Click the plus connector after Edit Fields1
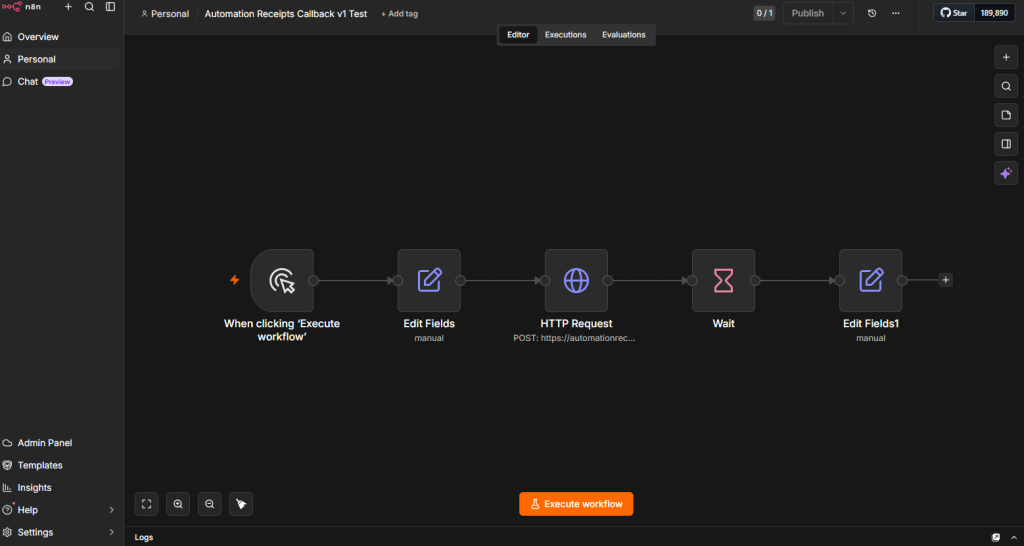This screenshot has height=546, width=1024. click(x=946, y=280)
